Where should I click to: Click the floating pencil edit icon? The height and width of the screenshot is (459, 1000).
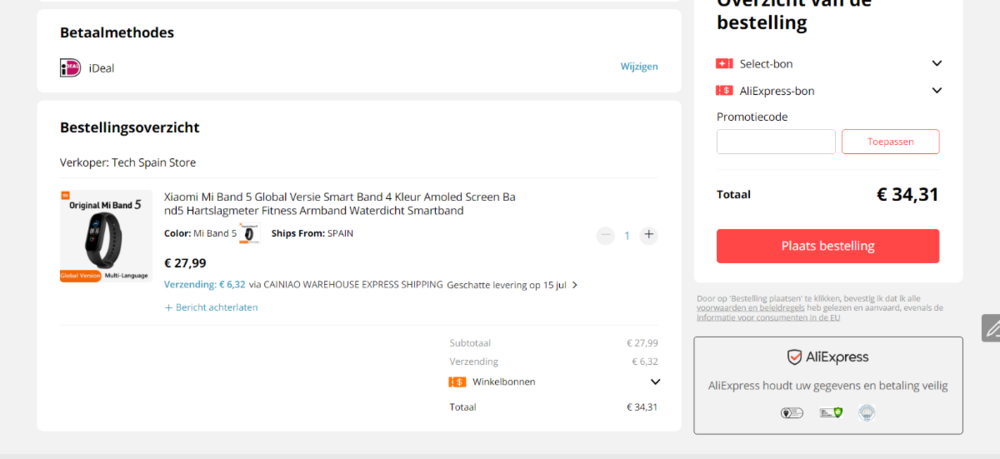[x=991, y=328]
